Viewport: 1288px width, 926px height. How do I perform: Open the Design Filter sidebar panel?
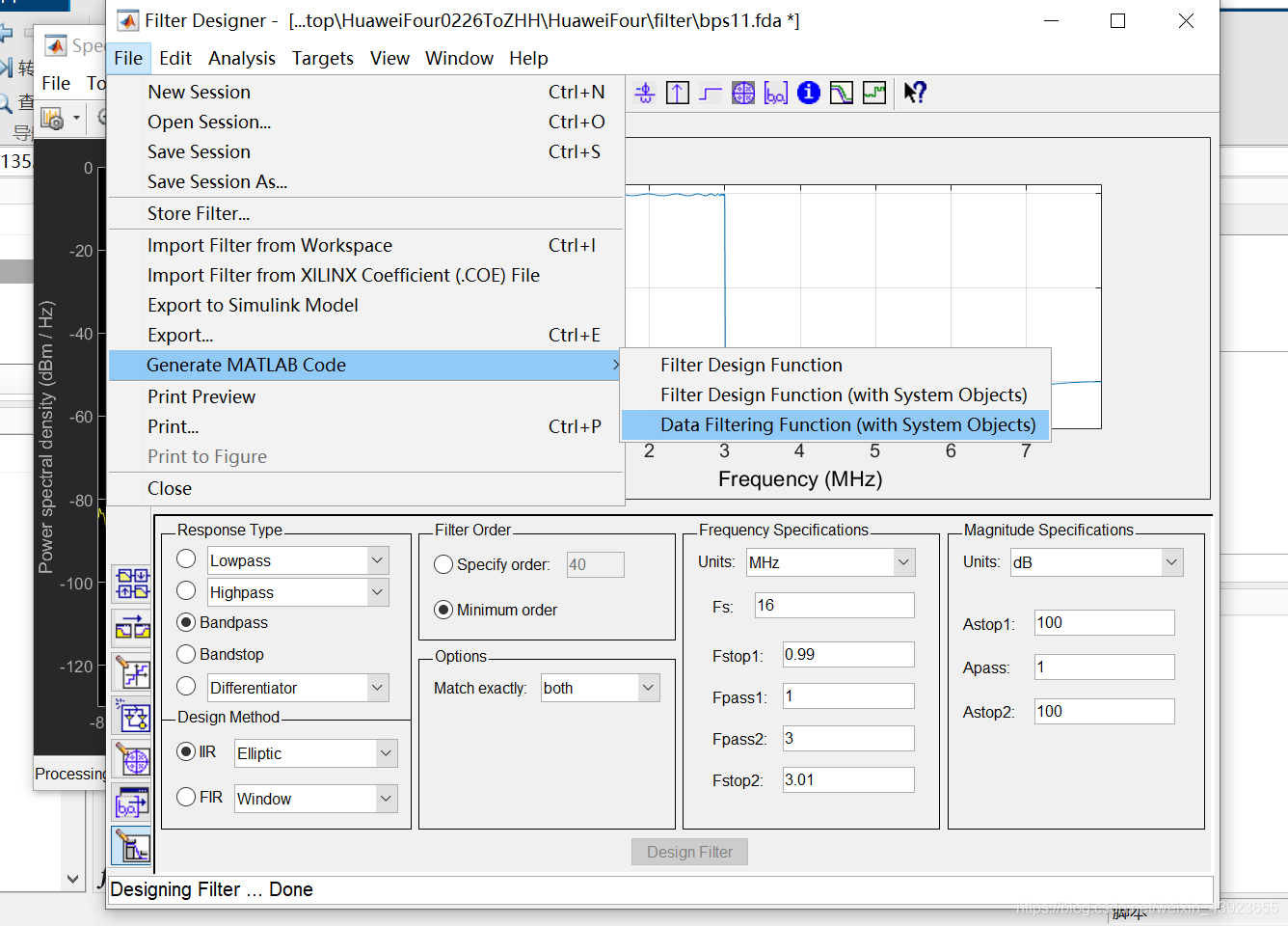click(x=132, y=846)
